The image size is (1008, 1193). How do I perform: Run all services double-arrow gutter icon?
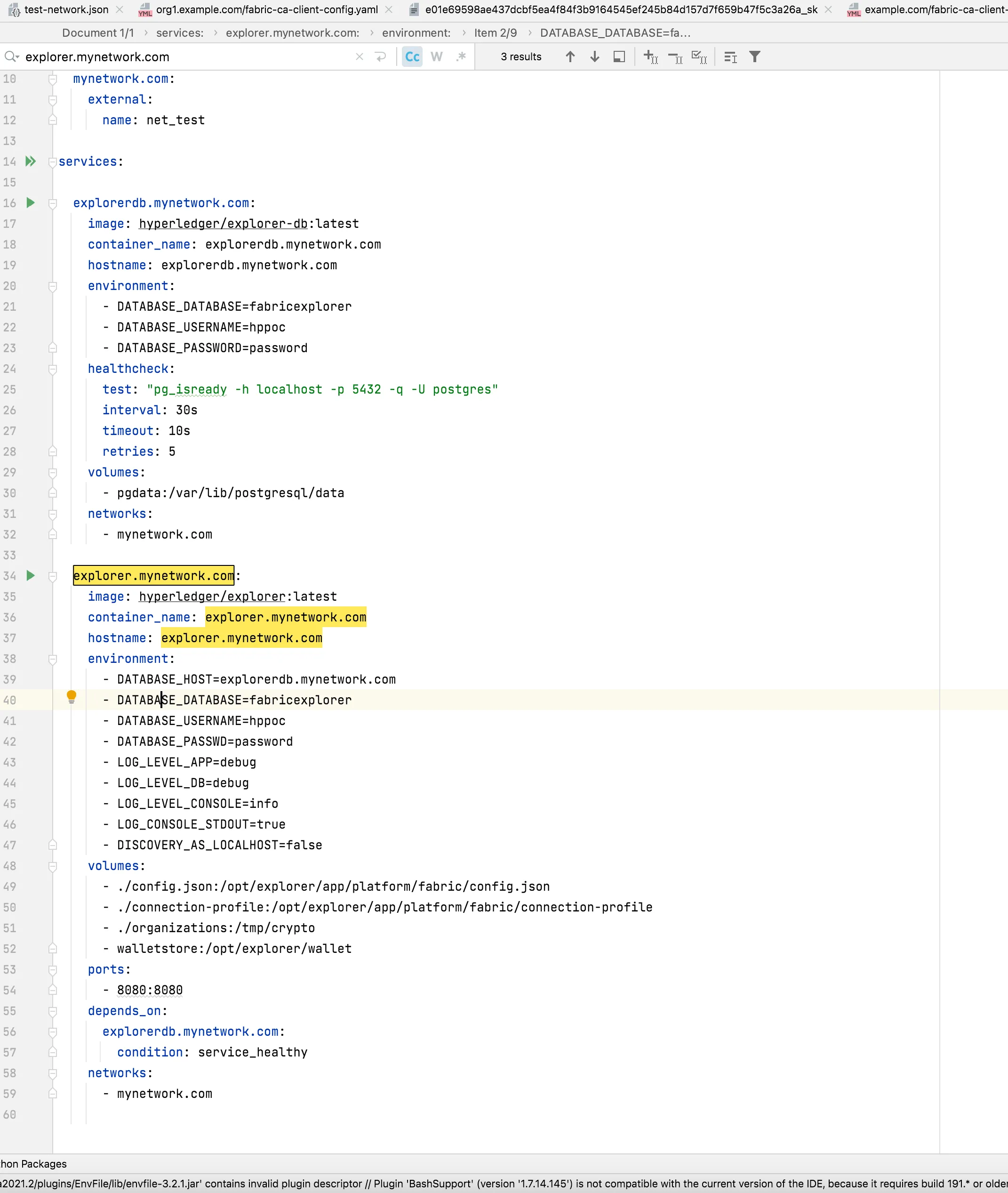pyautogui.click(x=31, y=161)
